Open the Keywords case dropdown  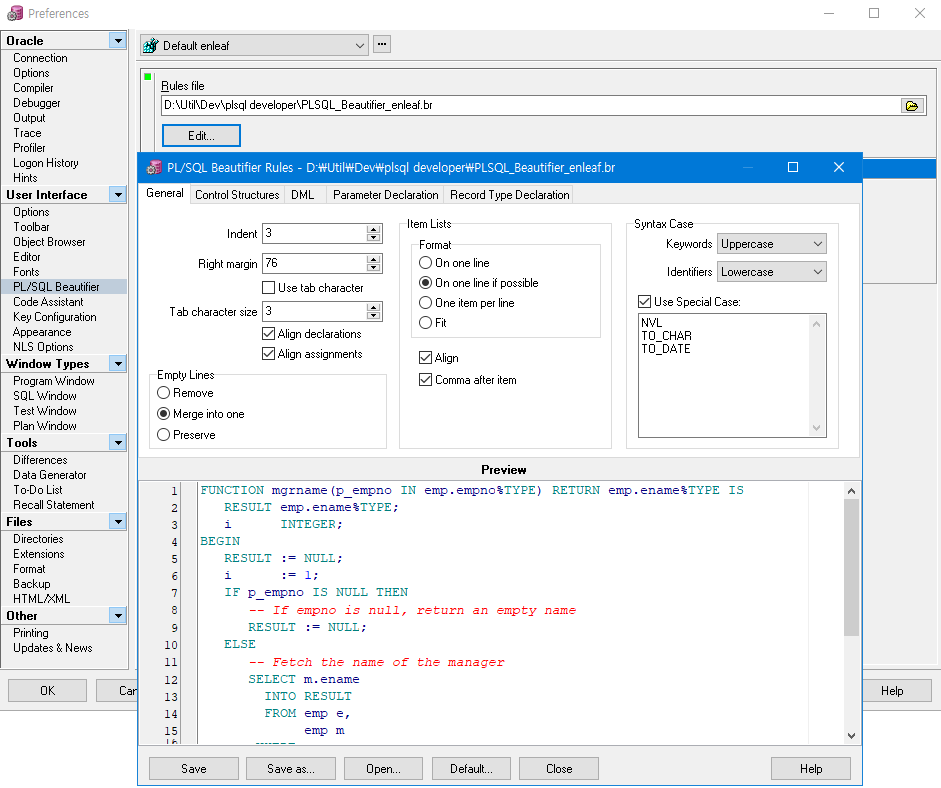tap(815, 243)
